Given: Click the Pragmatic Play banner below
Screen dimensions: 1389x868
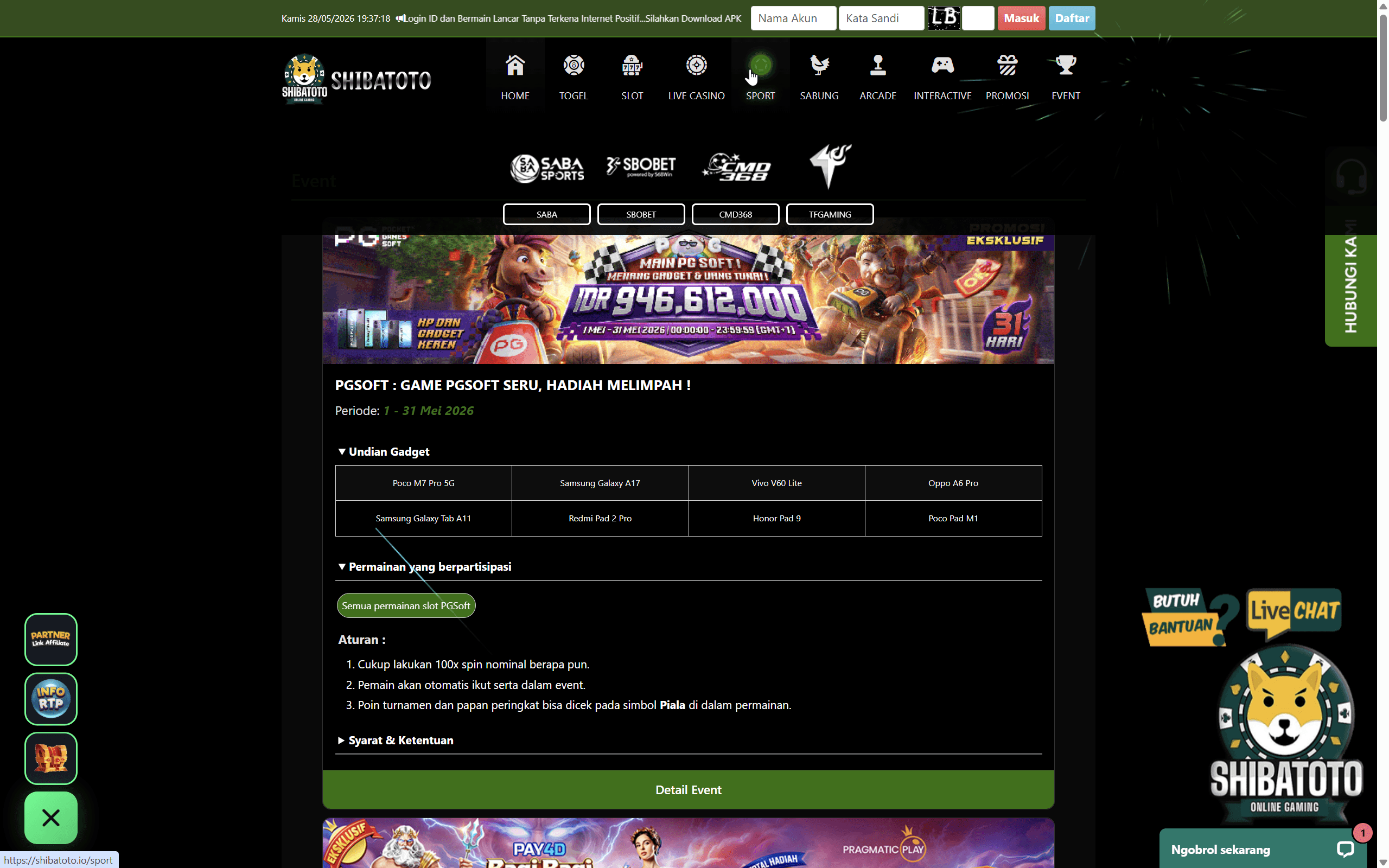Looking at the screenshot, I should [688, 843].
